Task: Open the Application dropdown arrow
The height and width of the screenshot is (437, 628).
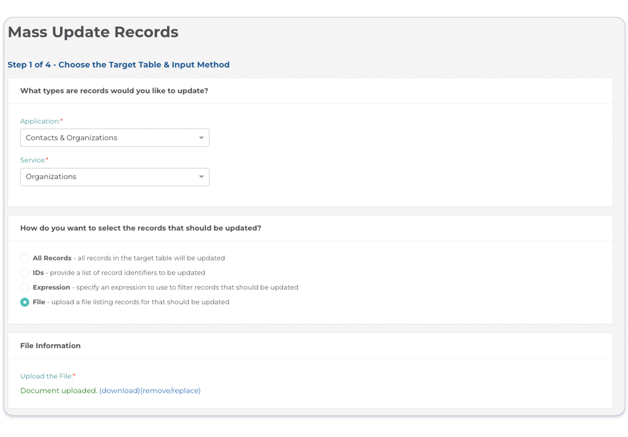Action: click(x=201, y=138)
